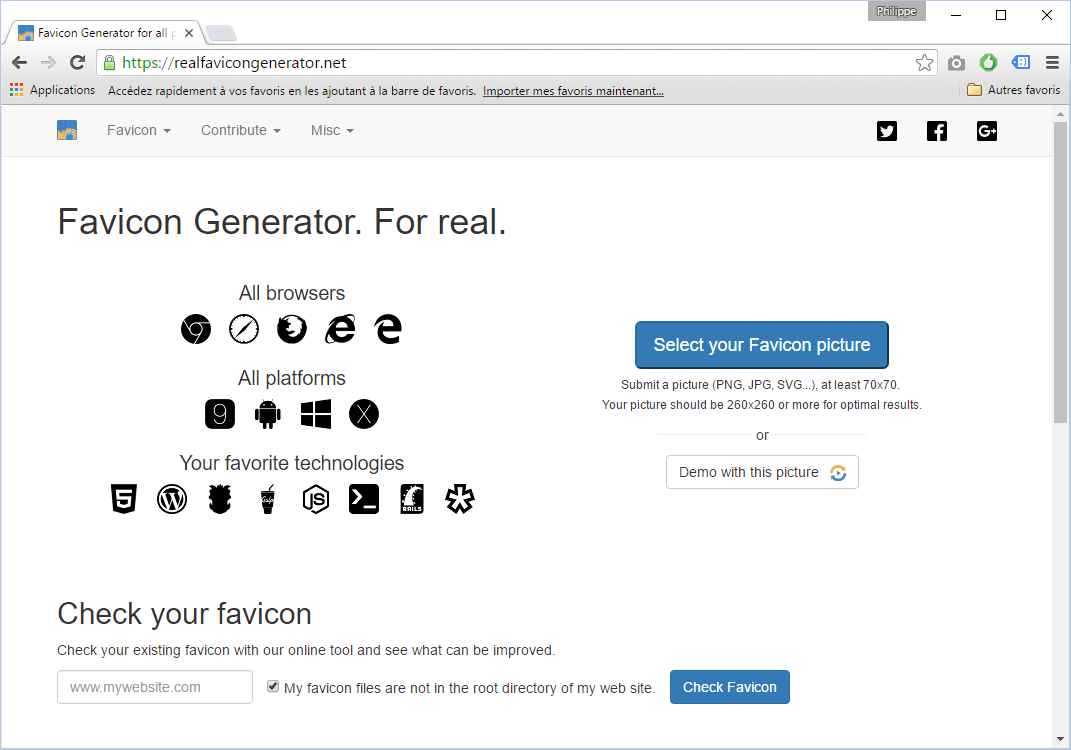Click Importer mes favoris maintenant link
The image size is (1071, 750).
(x=573, y=90)
